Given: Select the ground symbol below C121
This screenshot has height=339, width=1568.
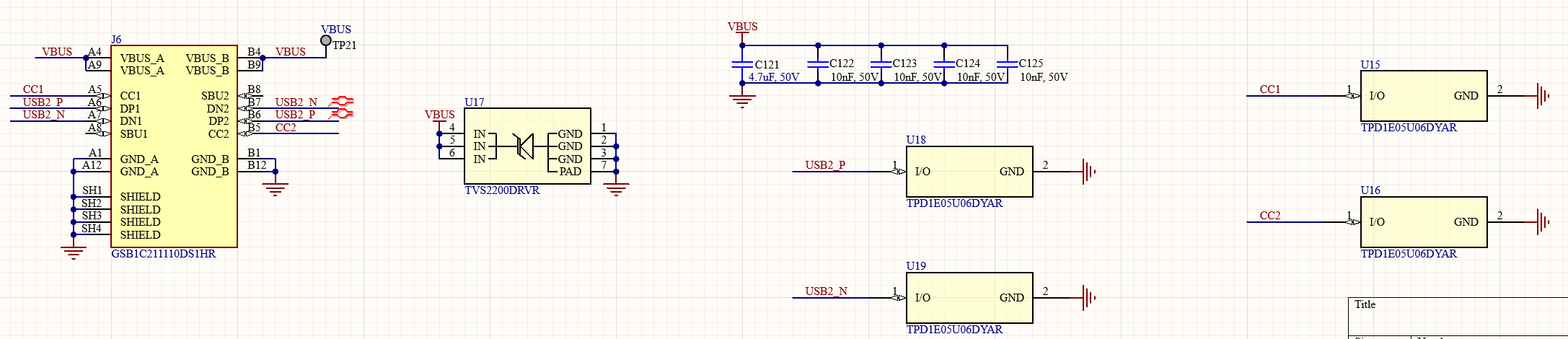Looking at the screenshot, I should [742, 101].
